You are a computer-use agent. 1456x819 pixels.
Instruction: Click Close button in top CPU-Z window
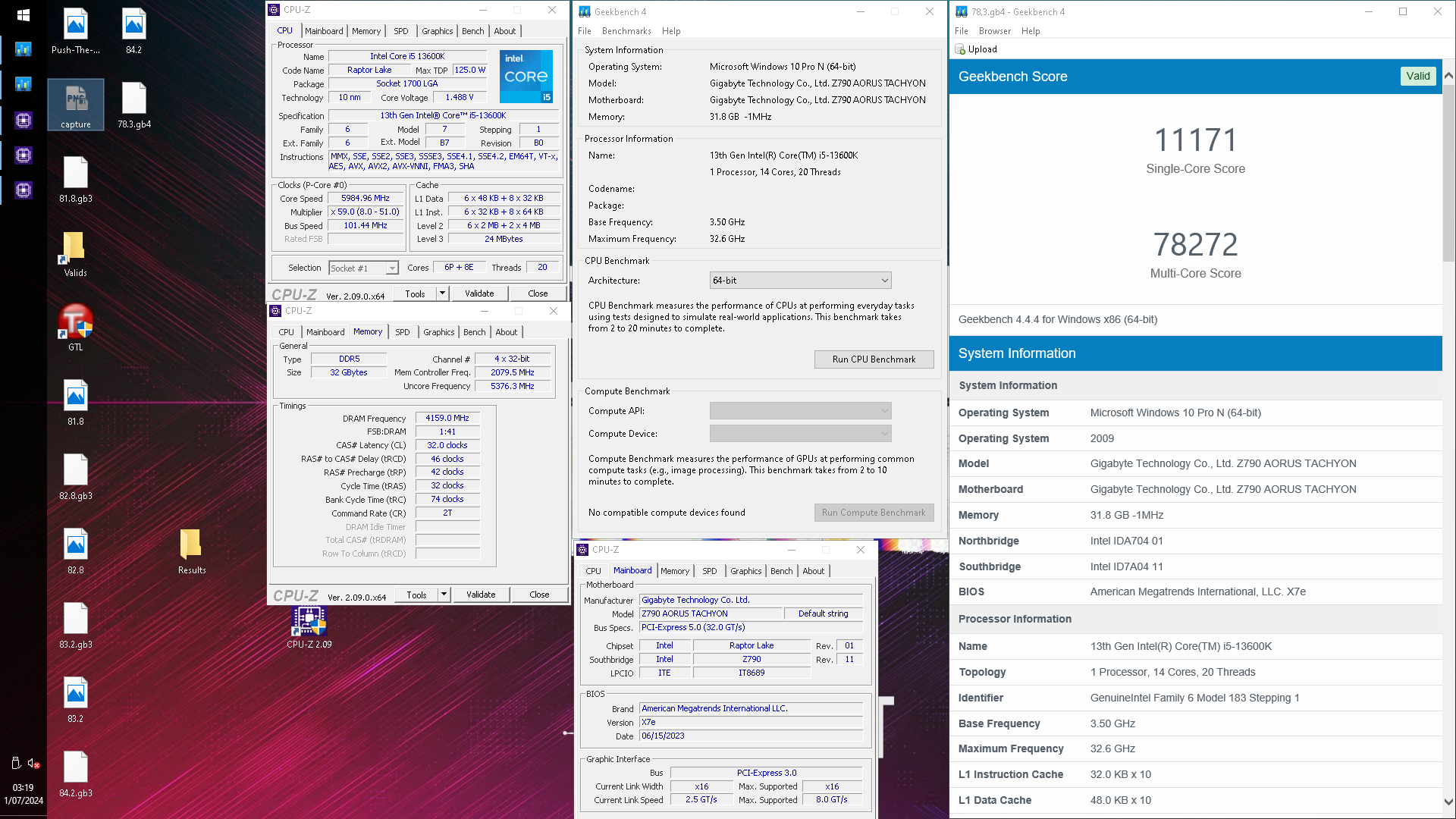pos(538,293)
